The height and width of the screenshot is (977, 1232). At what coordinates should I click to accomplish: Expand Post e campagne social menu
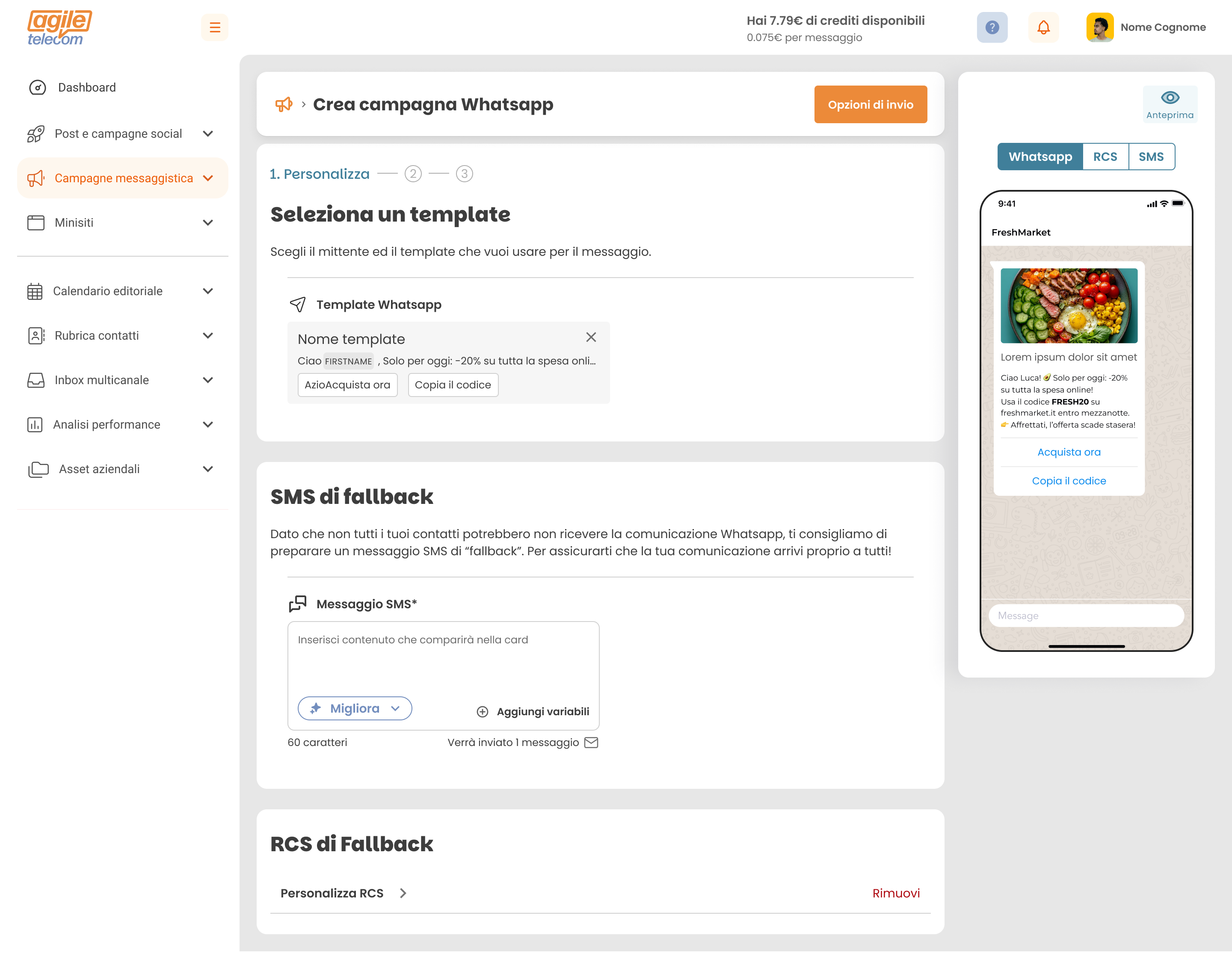click(208, 134)
